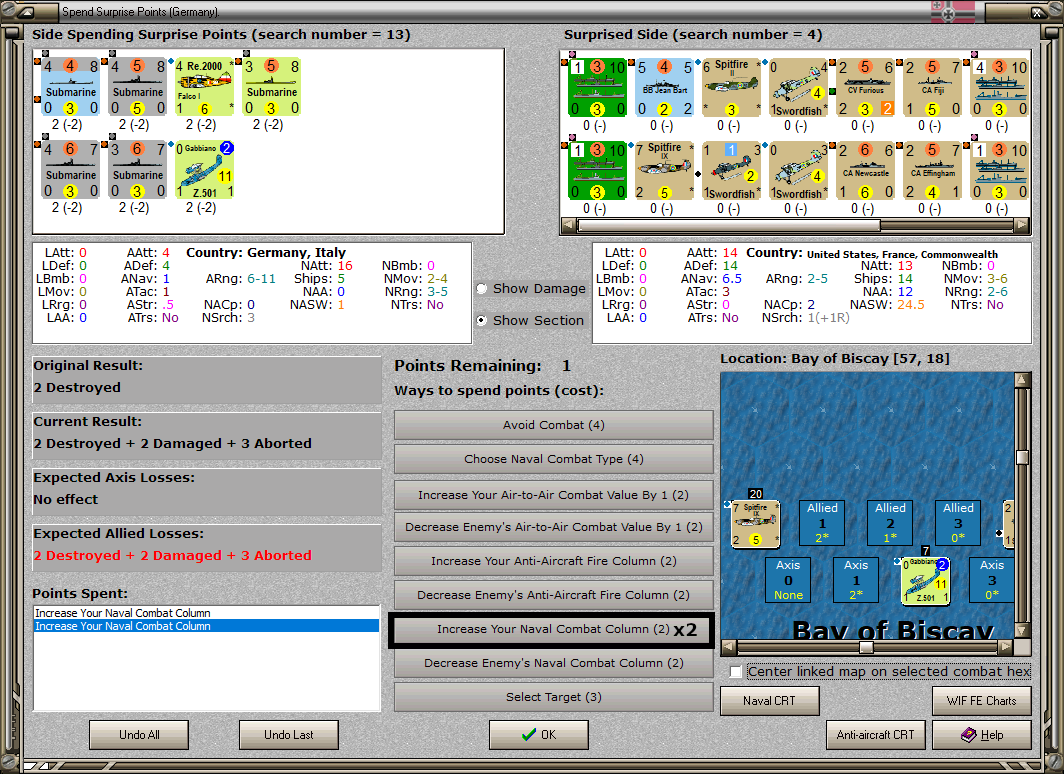Click Avoid Combat (4) option
Viewport: 1064px width, 774px height.
pyautogui.click(x=554, y=425)
